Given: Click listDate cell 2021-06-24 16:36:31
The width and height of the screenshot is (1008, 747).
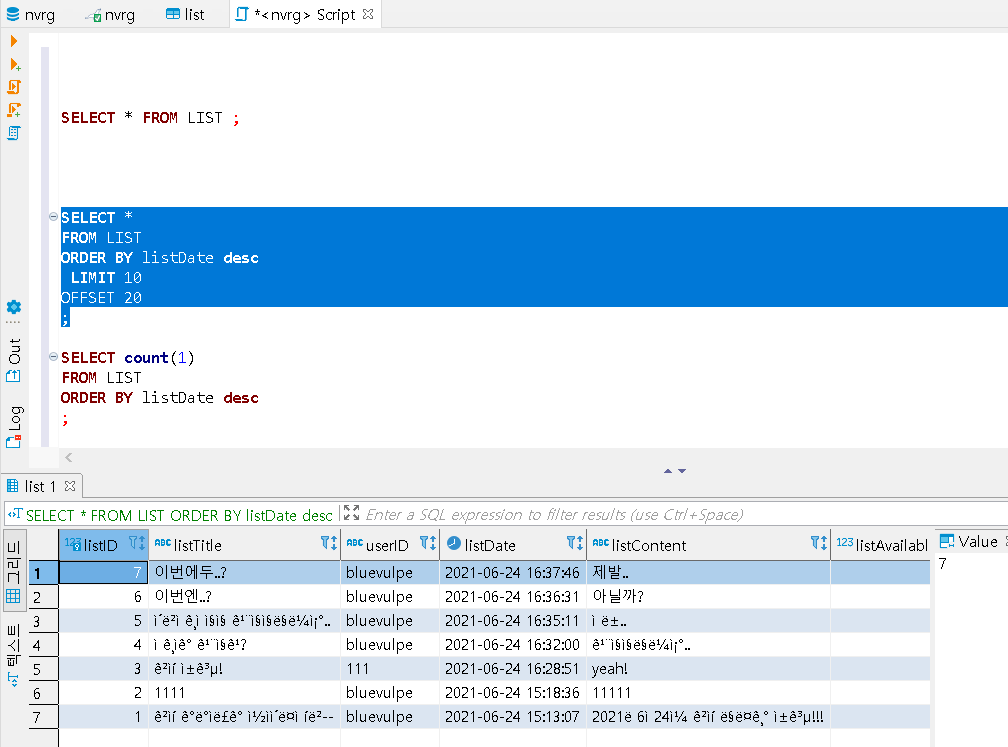Looking at the screenshot, I should coord(512,597).
